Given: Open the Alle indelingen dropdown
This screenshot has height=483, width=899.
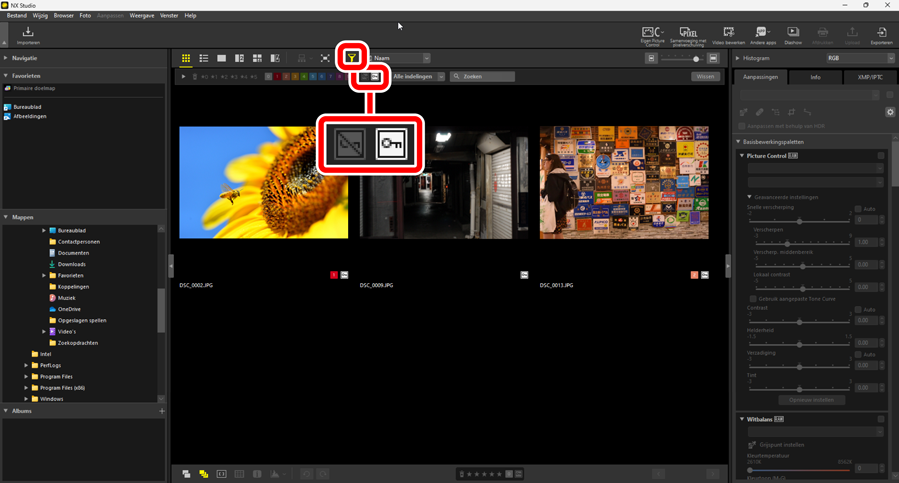Looking at the screenshot, I should [x=418, y=76].
